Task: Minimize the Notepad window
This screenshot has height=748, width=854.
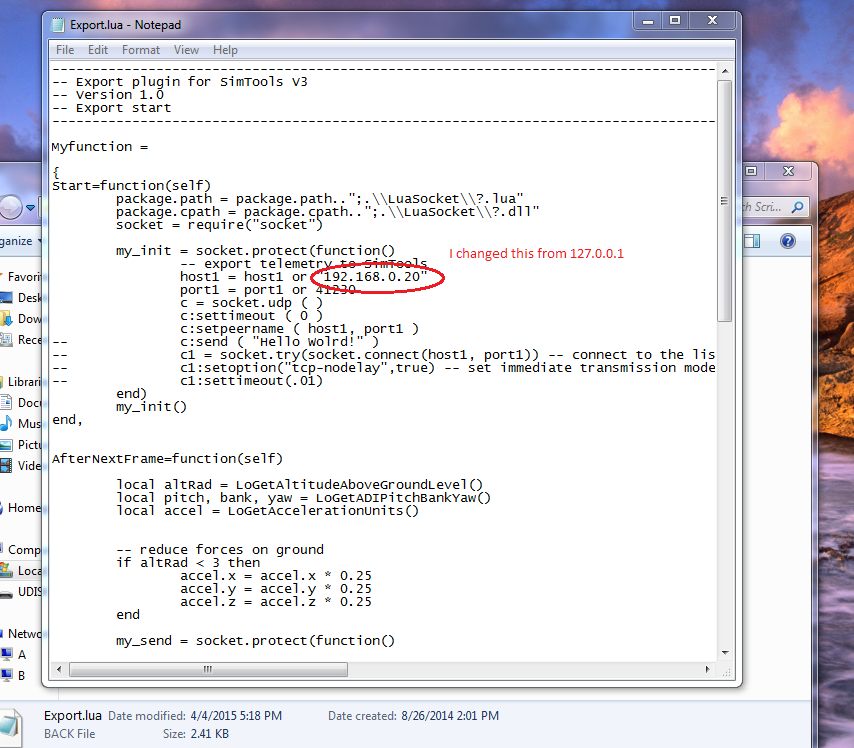Action: [x=648, y=21]
